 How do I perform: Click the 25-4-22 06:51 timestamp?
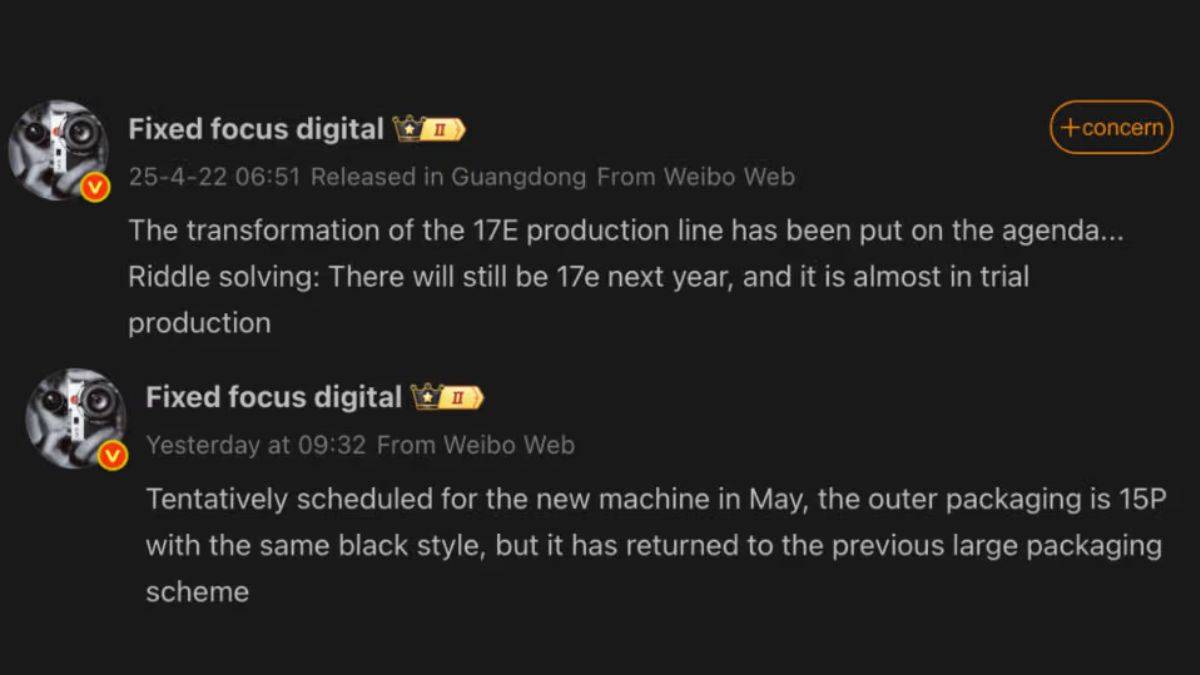tap(214, 177)
